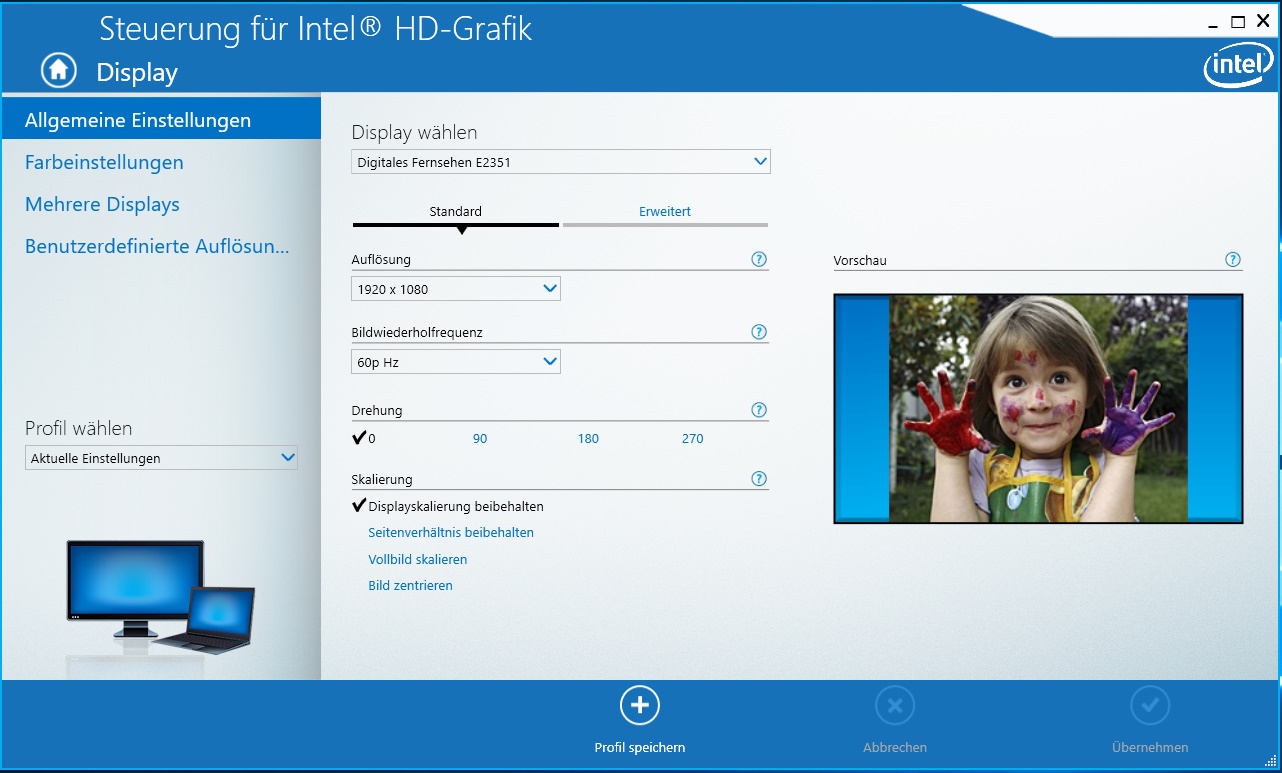The image size is (1282, 773).
Task: Select Seitenverhältnis beibehalten scaling
Action: click(451, 532)
